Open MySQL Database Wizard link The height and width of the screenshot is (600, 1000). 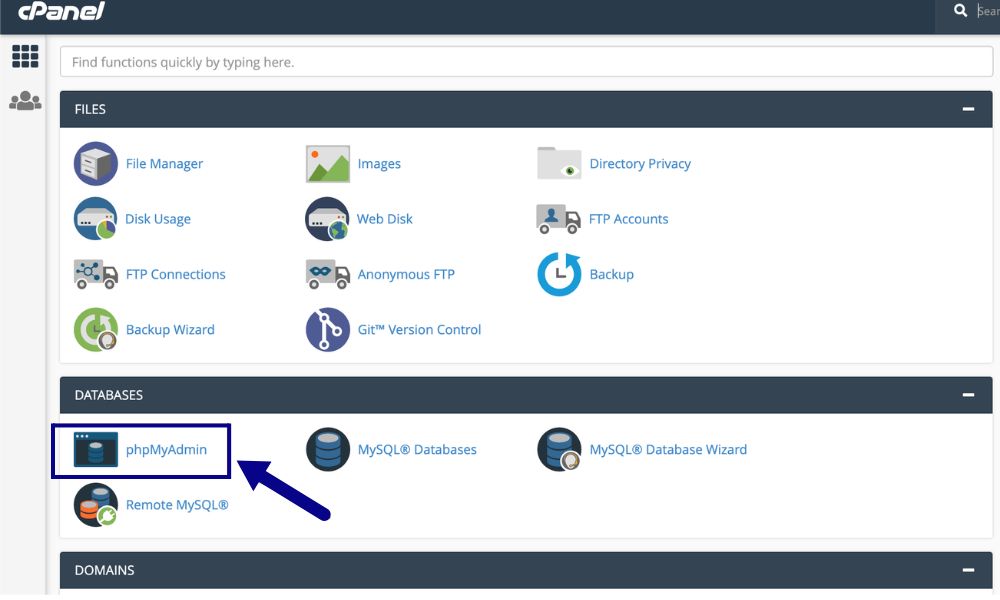668,450
